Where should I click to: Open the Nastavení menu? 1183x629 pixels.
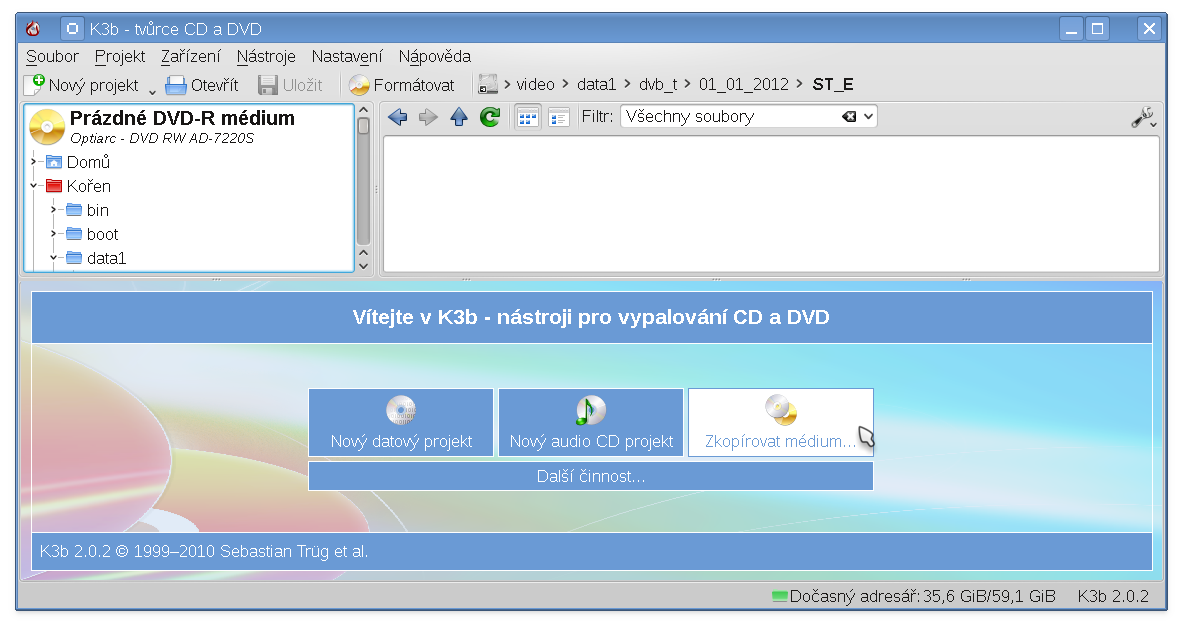[347, 57]
